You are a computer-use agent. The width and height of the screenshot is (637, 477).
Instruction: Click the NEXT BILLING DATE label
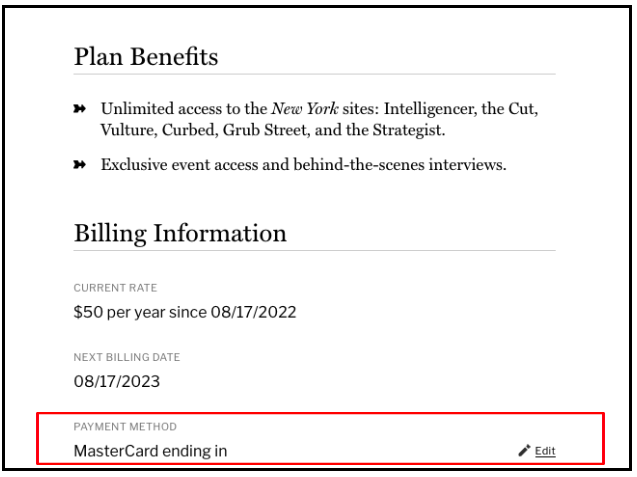(x=127, y=357)
